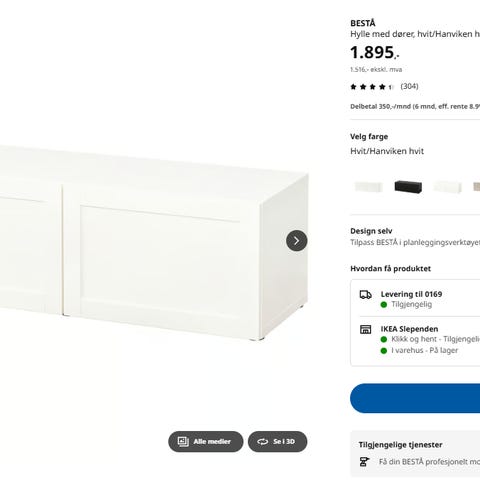Click the delivery truck icon

point(365,295)
